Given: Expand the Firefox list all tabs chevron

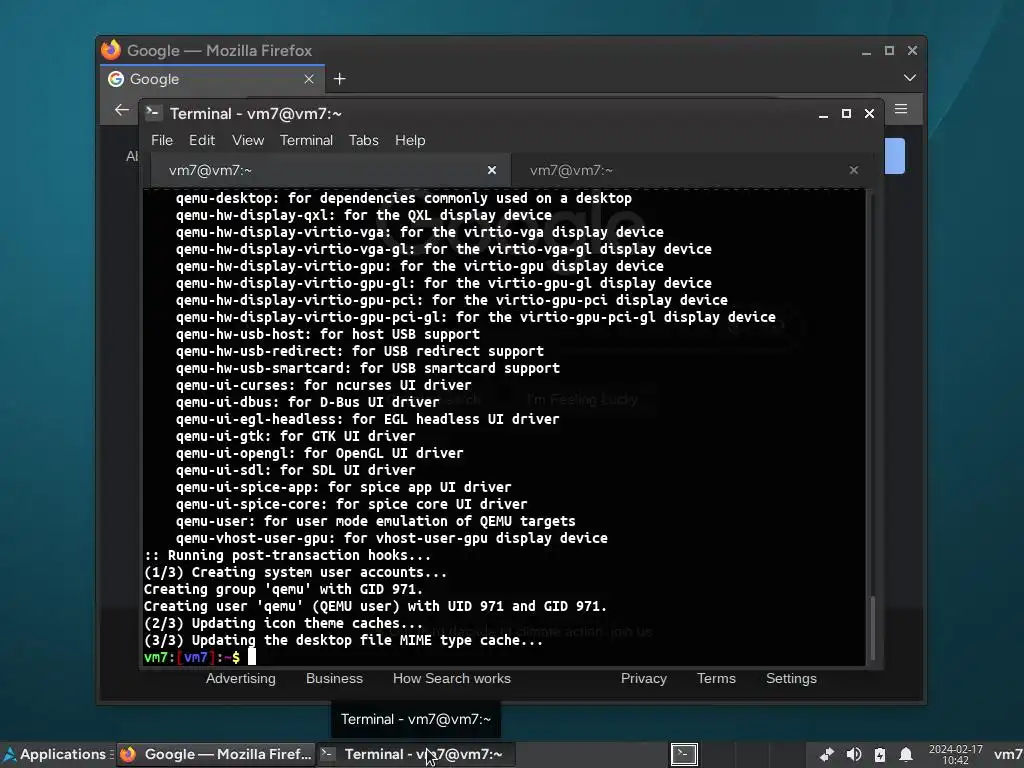Looking at the screenshot, I should (910, 78).
